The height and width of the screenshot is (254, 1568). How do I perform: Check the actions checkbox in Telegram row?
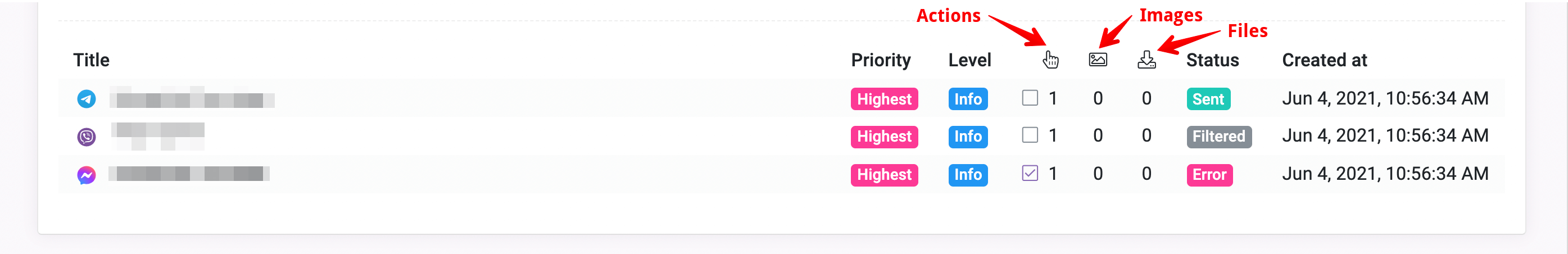click(x=1029, y=98)
